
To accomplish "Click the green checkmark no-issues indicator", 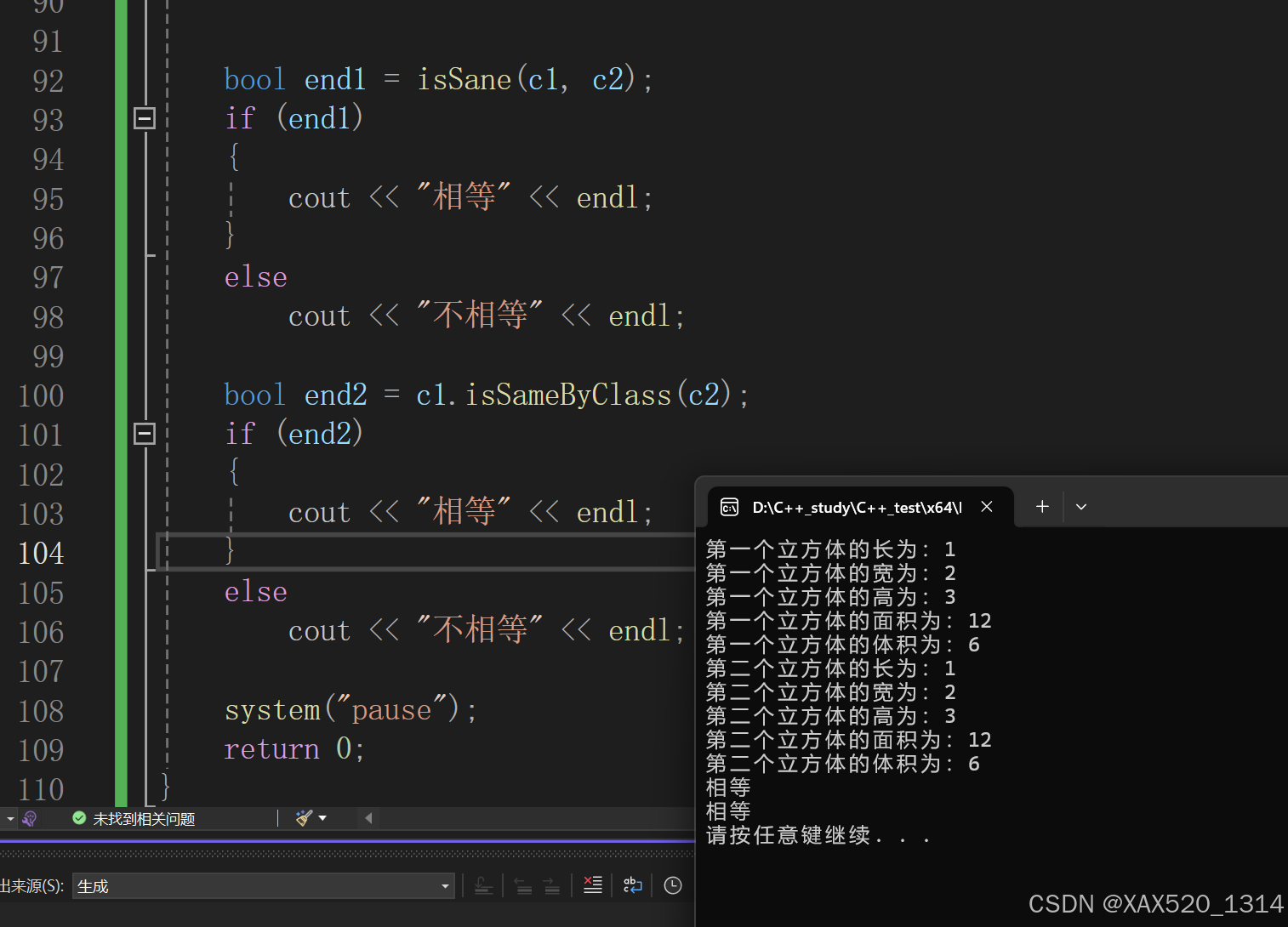I will pos(79,818).
